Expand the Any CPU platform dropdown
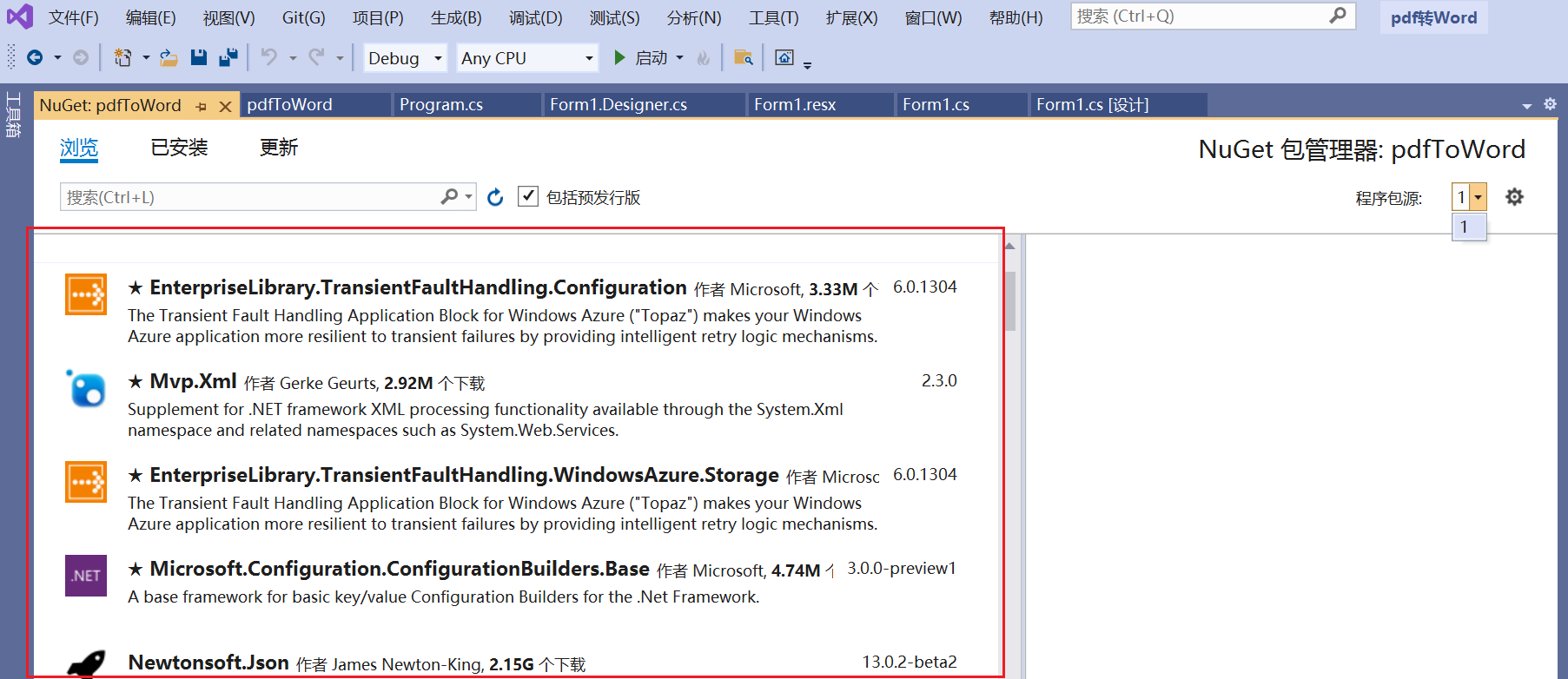The width and height of the screenshot is (1568, 679). click(x=589, y=58)
